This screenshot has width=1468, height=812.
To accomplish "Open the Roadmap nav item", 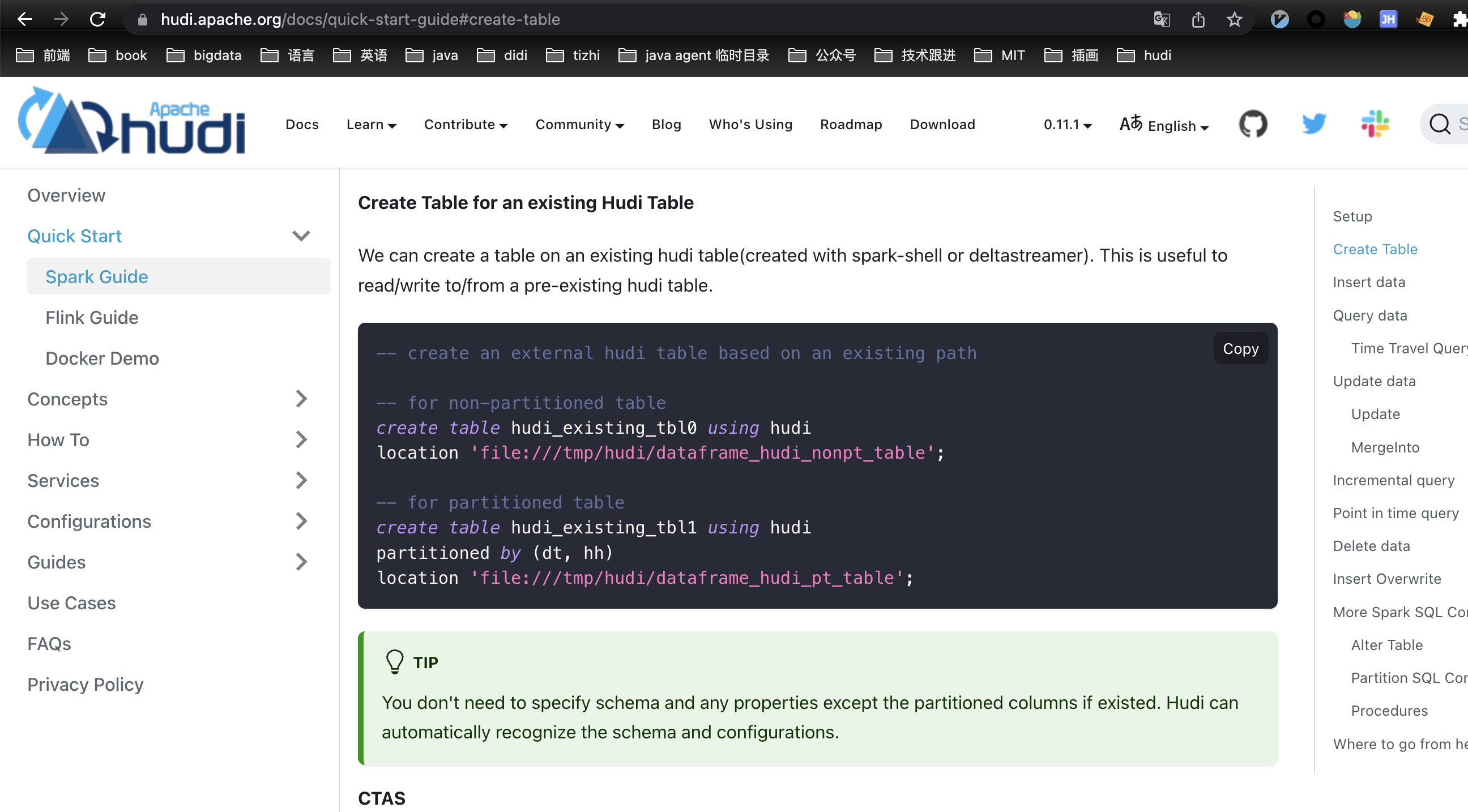I will tap(851, 124).
